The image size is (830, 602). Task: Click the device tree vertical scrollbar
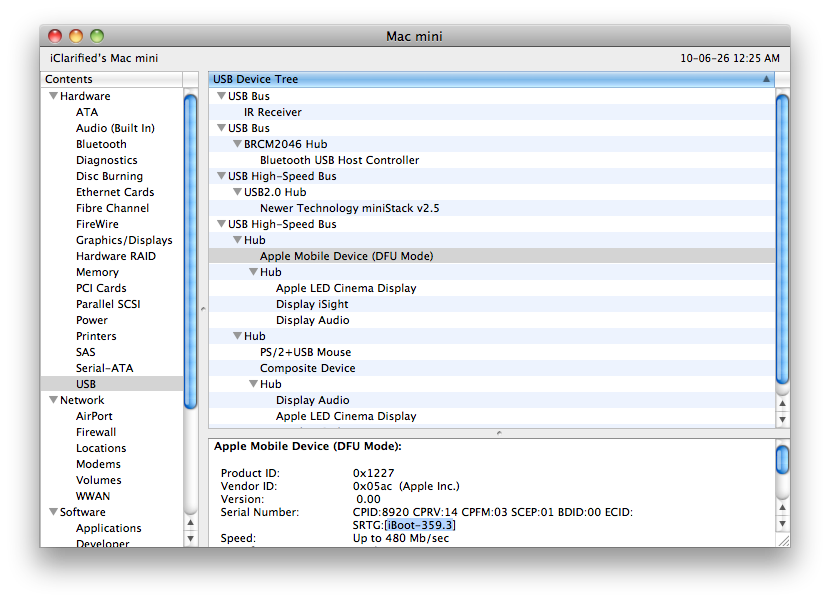782,240
